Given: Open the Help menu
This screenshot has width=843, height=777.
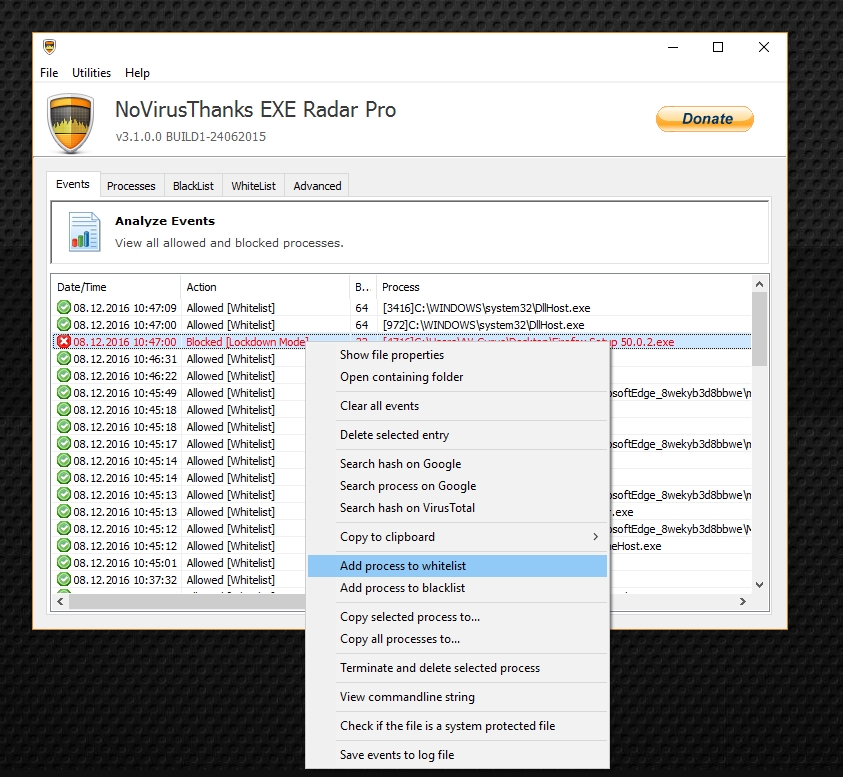Looking at the screenshot, I should coord(137,73).
